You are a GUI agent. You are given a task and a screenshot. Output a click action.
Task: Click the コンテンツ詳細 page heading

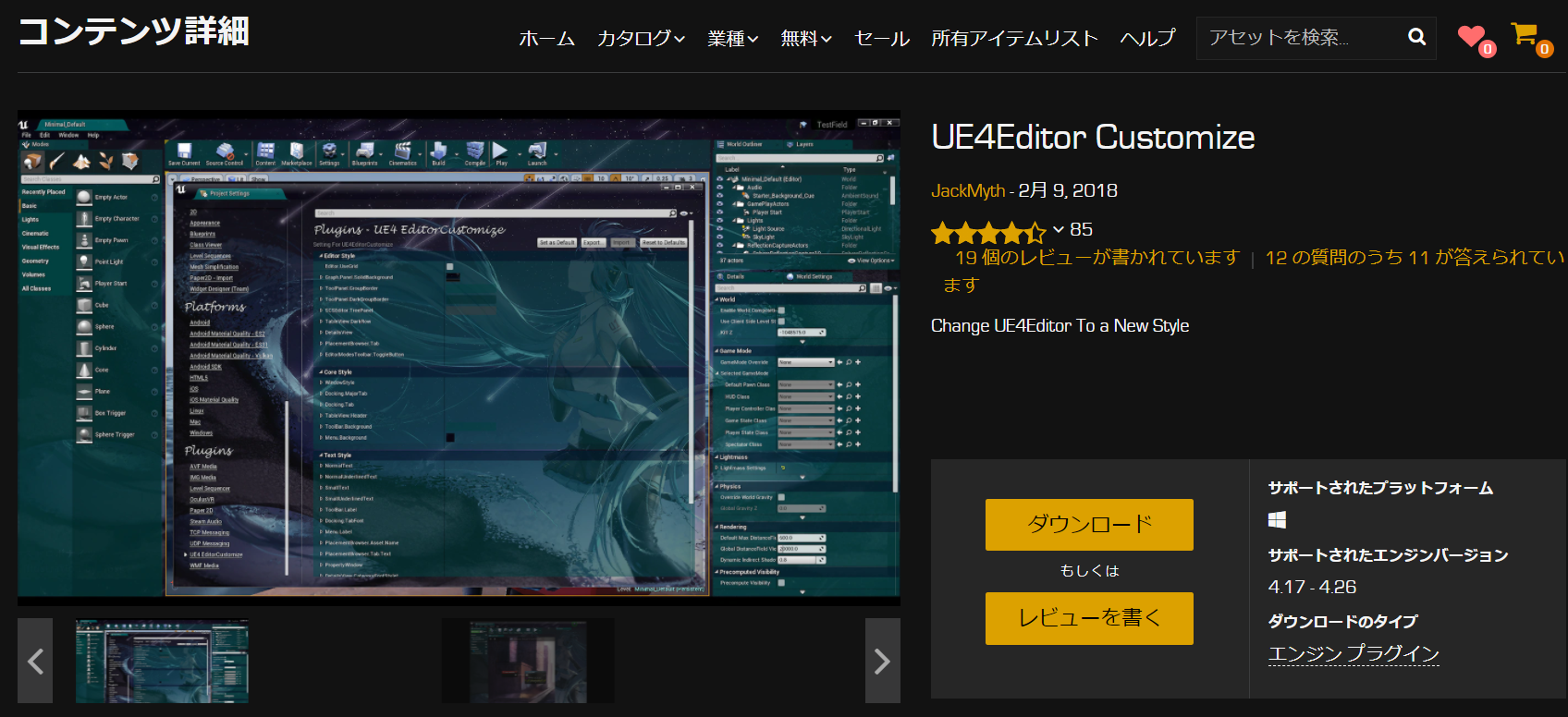134,31
